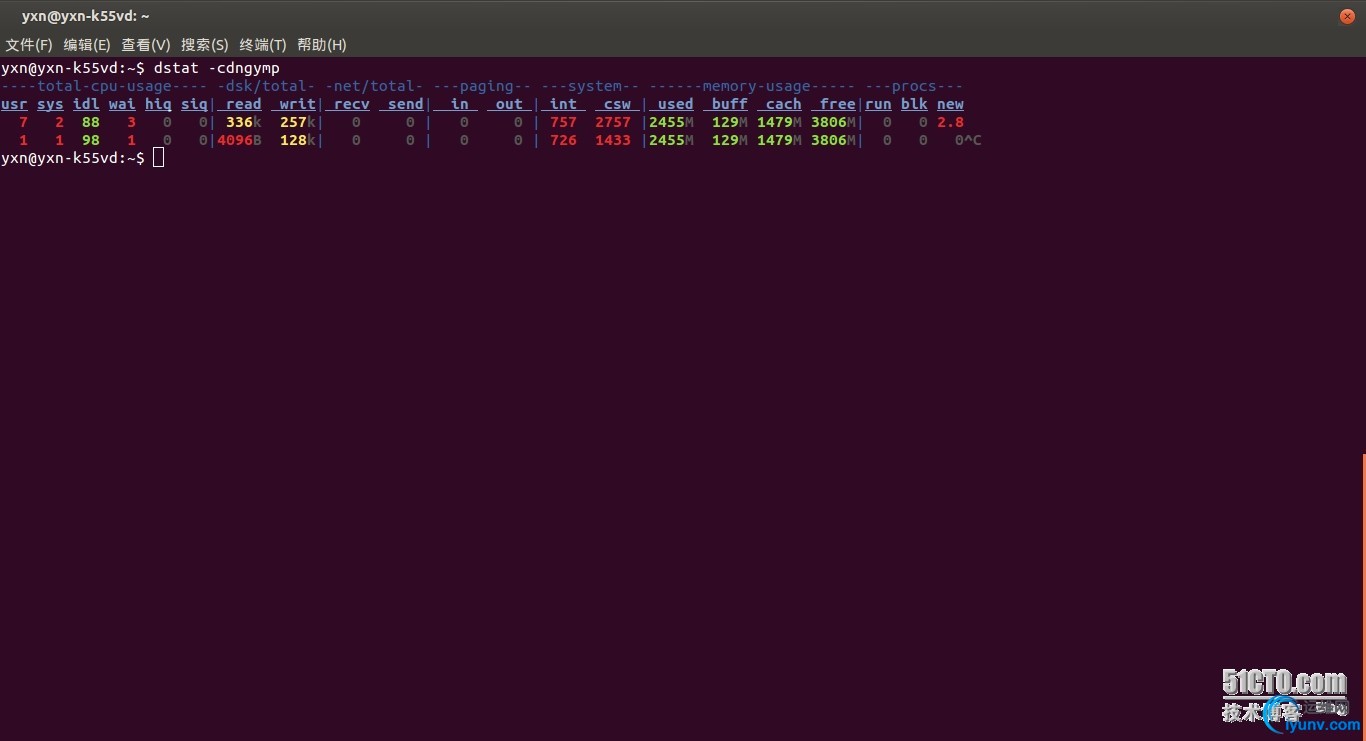Click the idl value 88
The image size is (1366, 741).
pos(91,122)
